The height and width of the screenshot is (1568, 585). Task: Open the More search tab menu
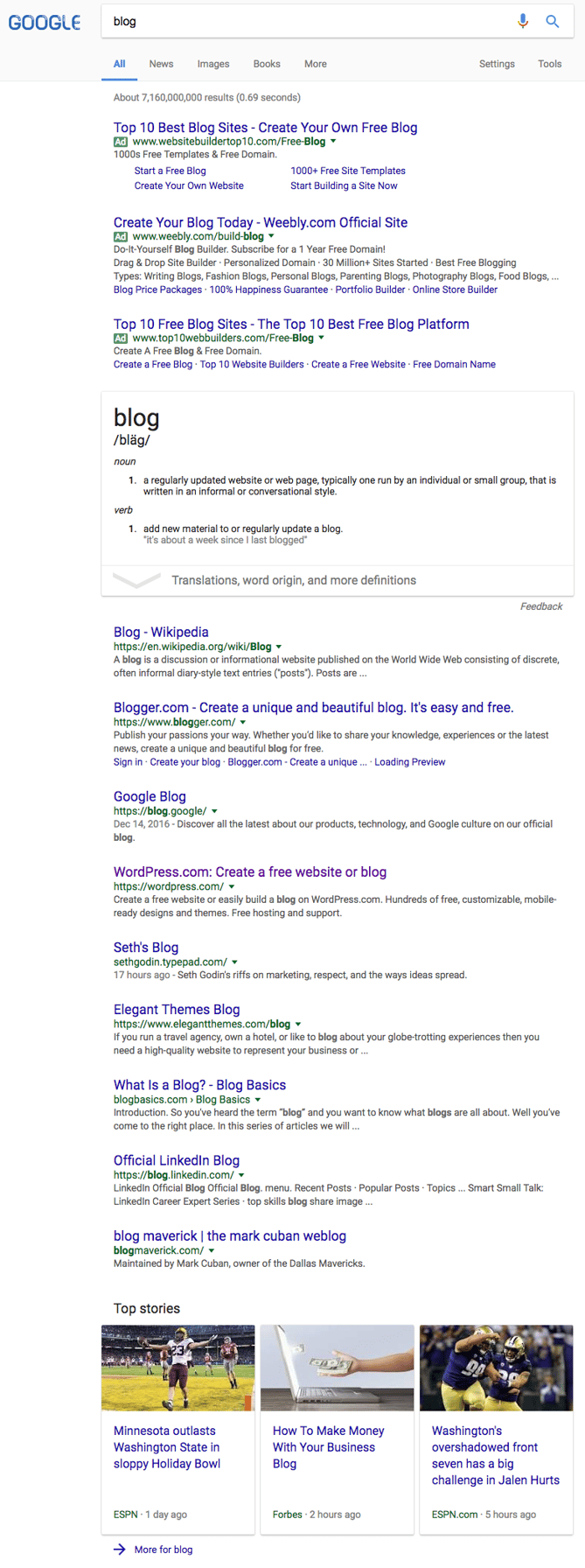tap(316, 64)
